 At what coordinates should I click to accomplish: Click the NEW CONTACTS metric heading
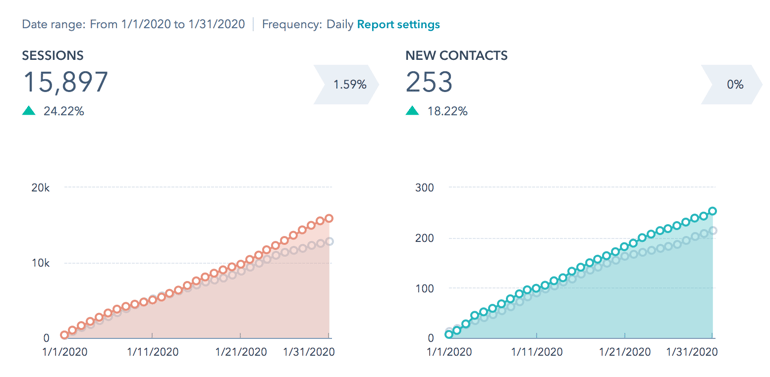456,55
